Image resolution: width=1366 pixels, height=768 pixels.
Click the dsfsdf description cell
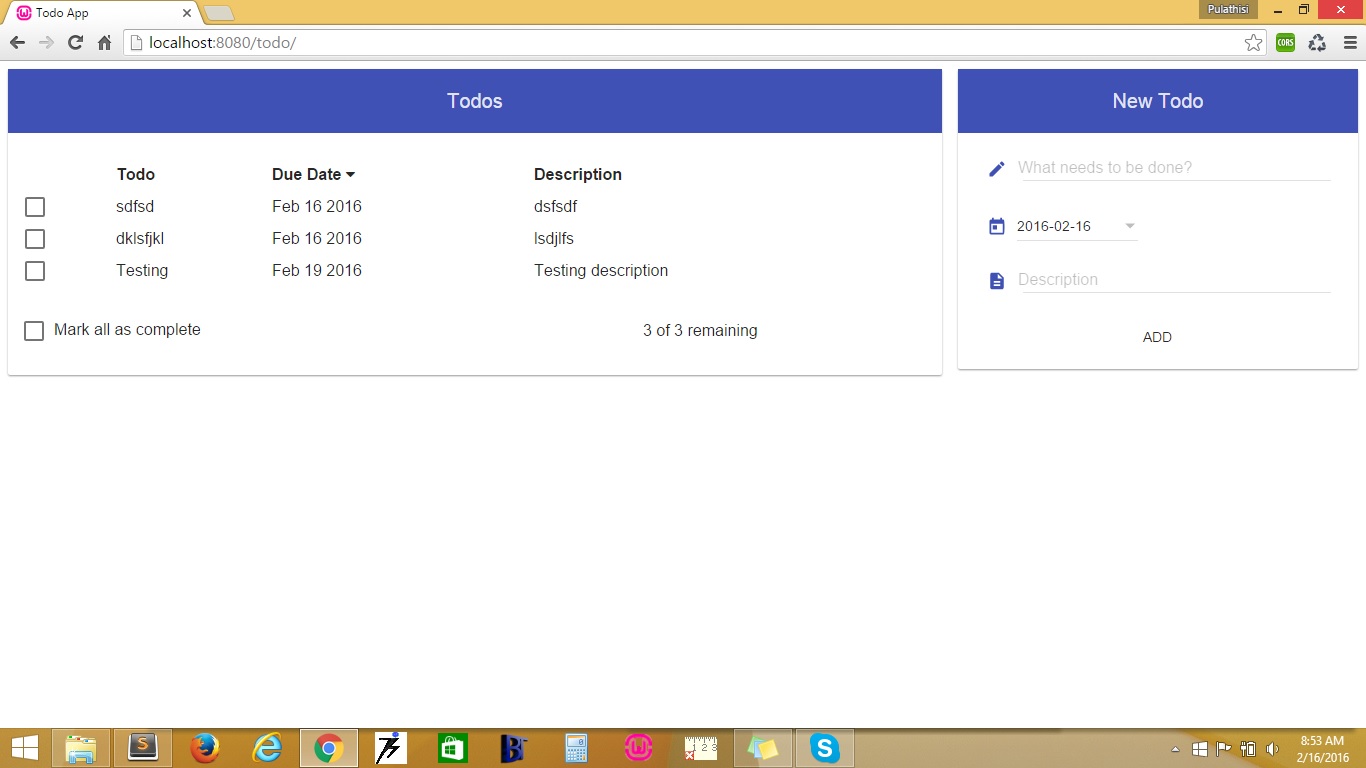(556, 207)
